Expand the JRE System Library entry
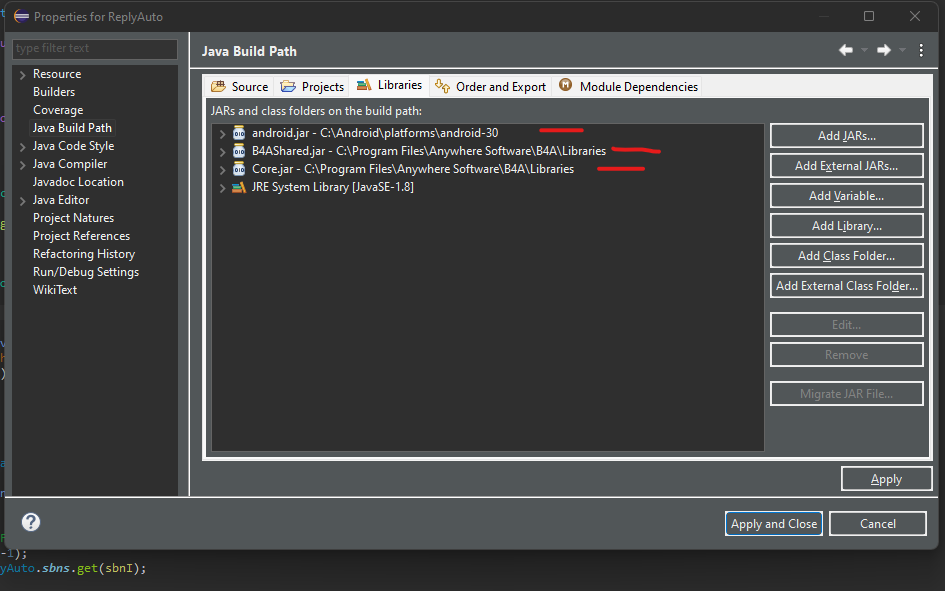This screenshot has height=591, width=945. coord(222,188)
